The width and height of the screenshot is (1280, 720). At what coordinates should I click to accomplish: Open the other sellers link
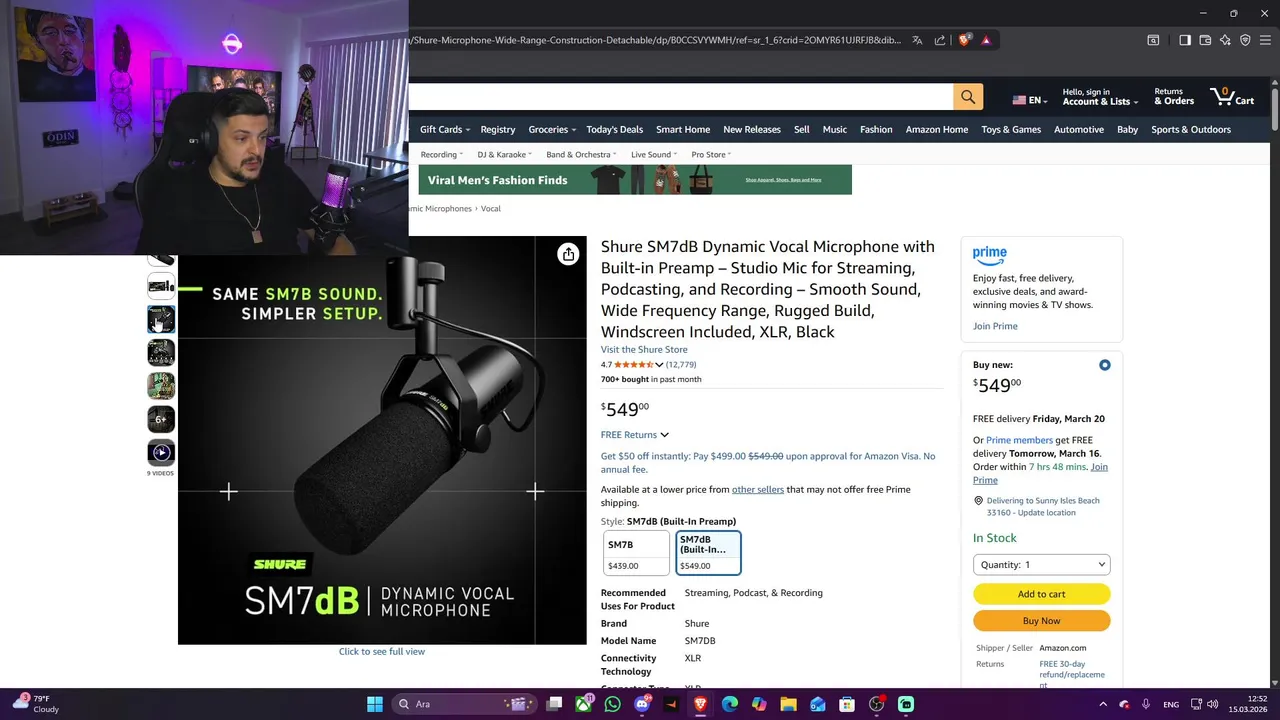[758, 490]
